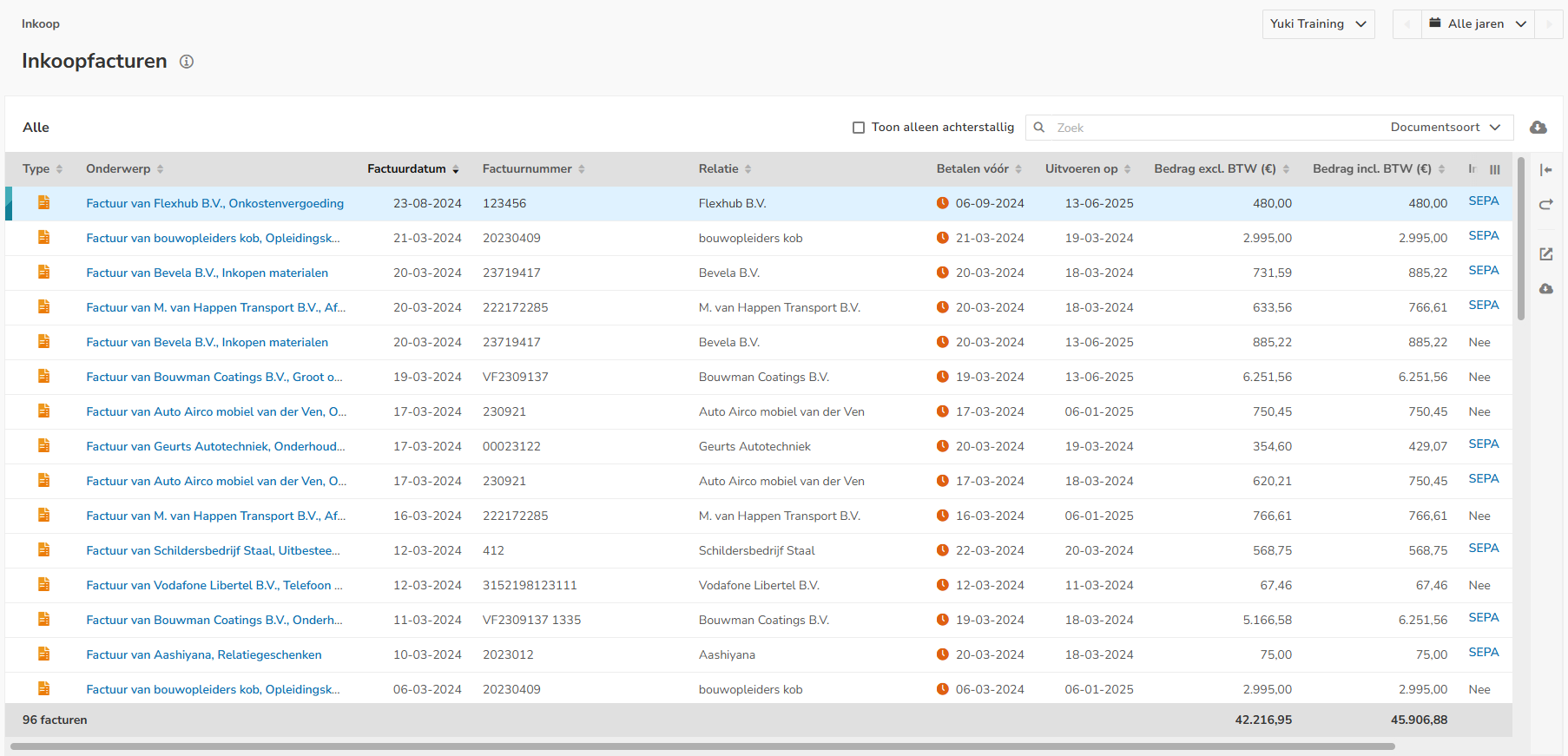Sort the table by the Type column
Screen dimensions: 1568x756
[x=43, y=169]
